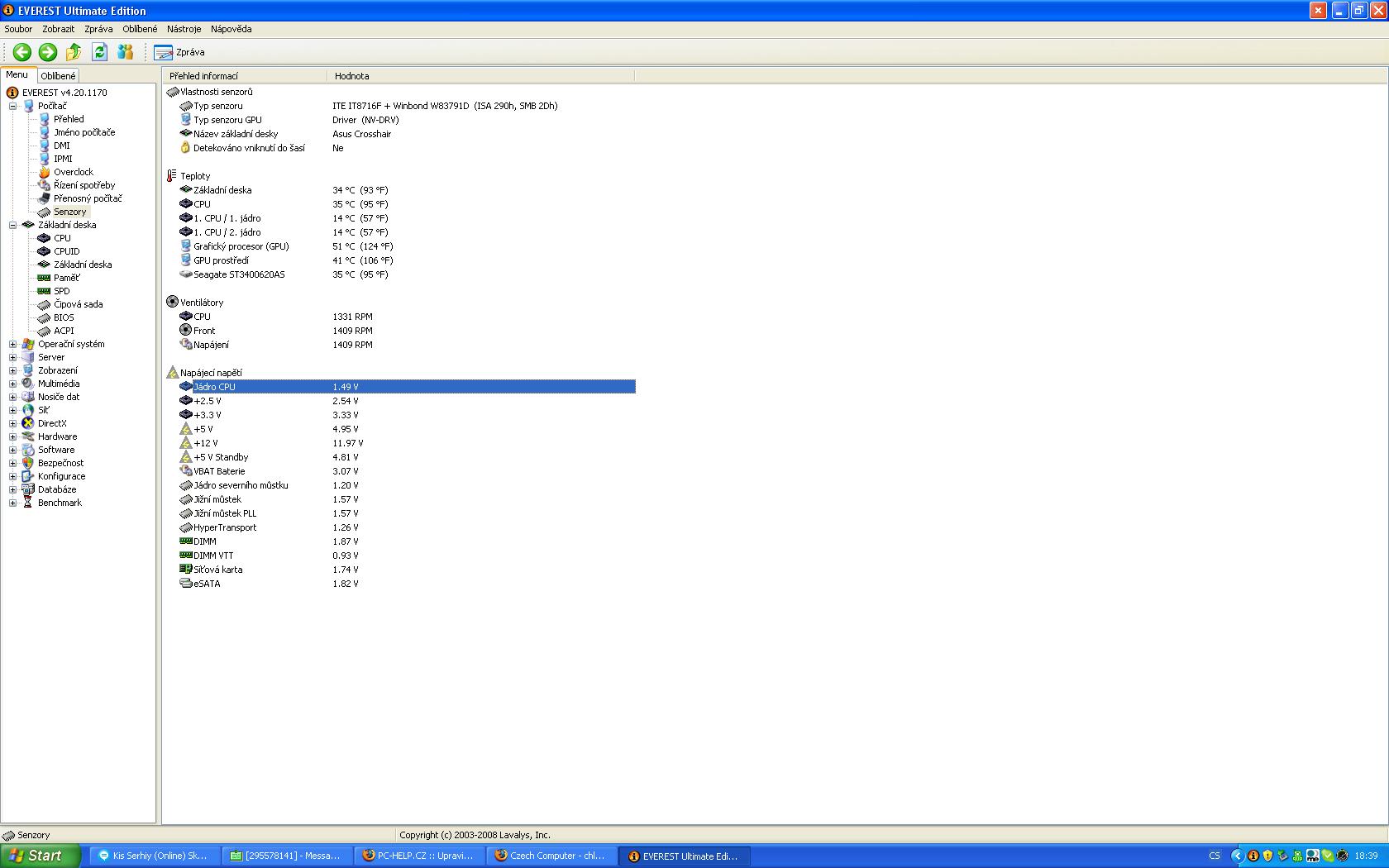Click the Napájecí napětí warning section icon
1389x868 pixels.
[x=172, y=373]
